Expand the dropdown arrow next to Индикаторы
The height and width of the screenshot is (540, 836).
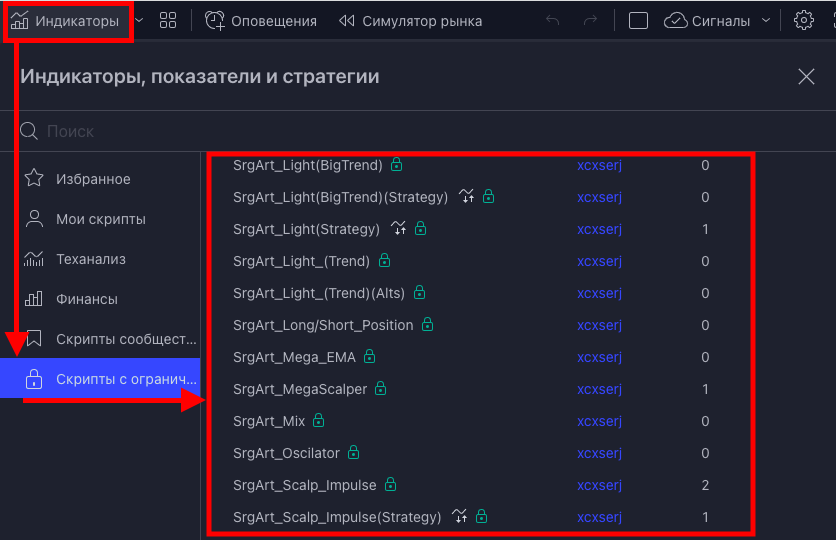click(x=139, y=21)
